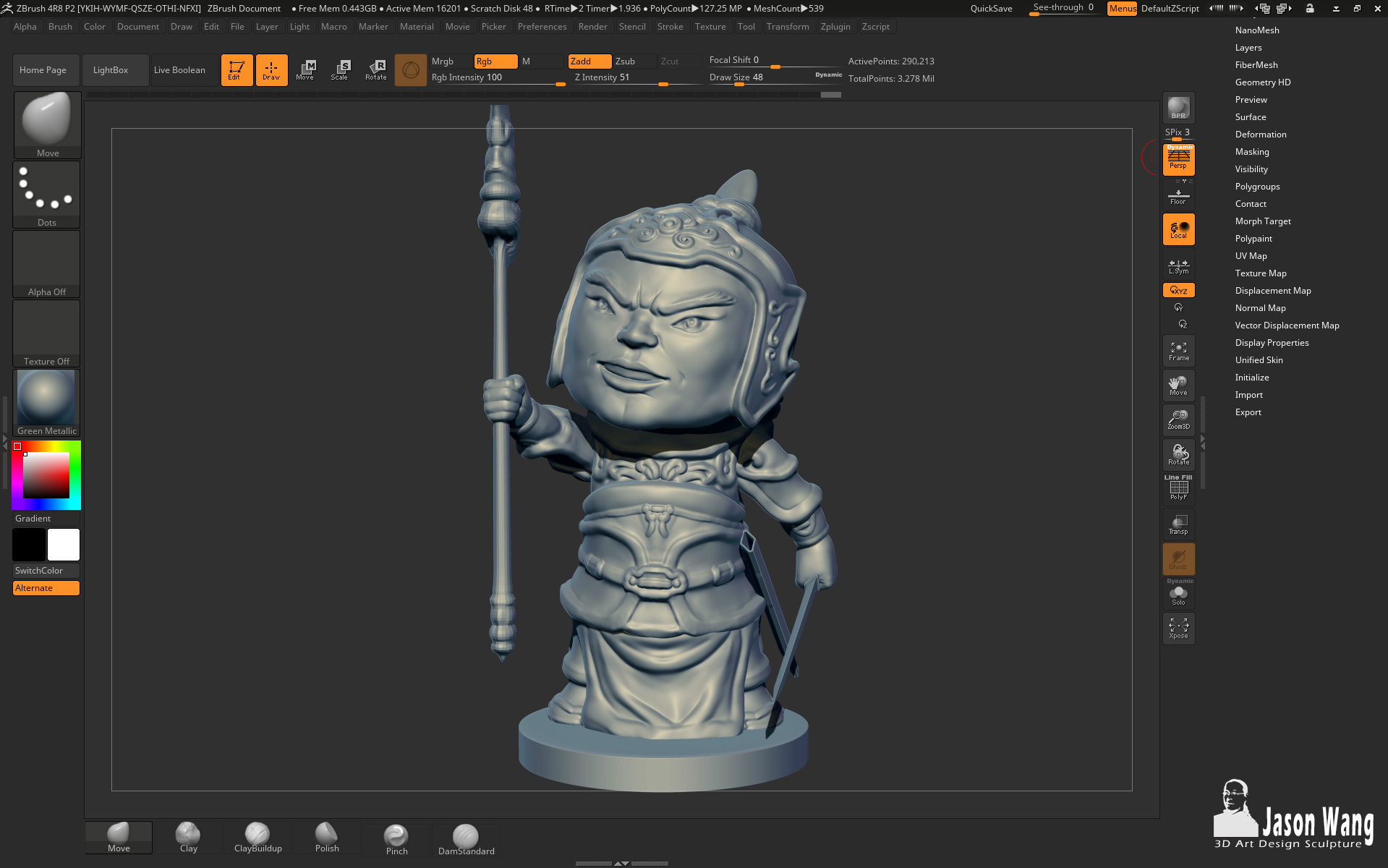Toggle Persp perspective mode
This screenshot has height=868, width=1388.
click(x=1178, y=160)
